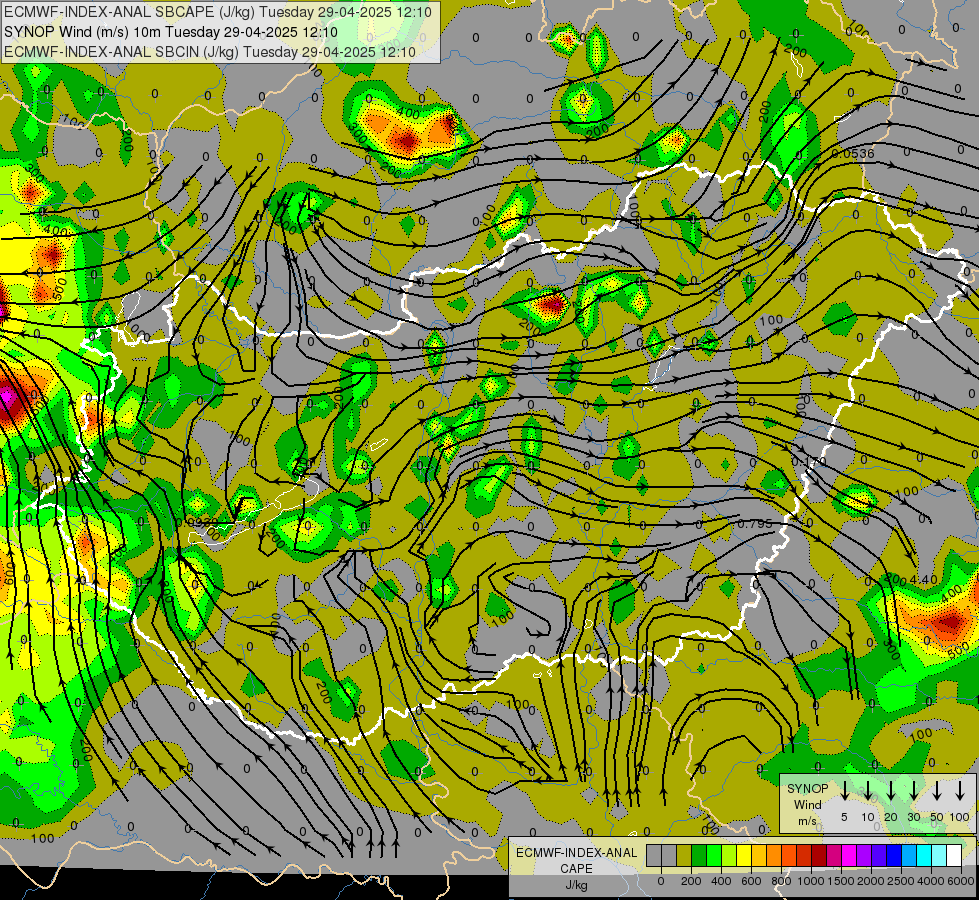Click the '800' tick label in CAPE legend
This screenshot has height=900, width=979.
pyautogui.click(x=781, y=881)
